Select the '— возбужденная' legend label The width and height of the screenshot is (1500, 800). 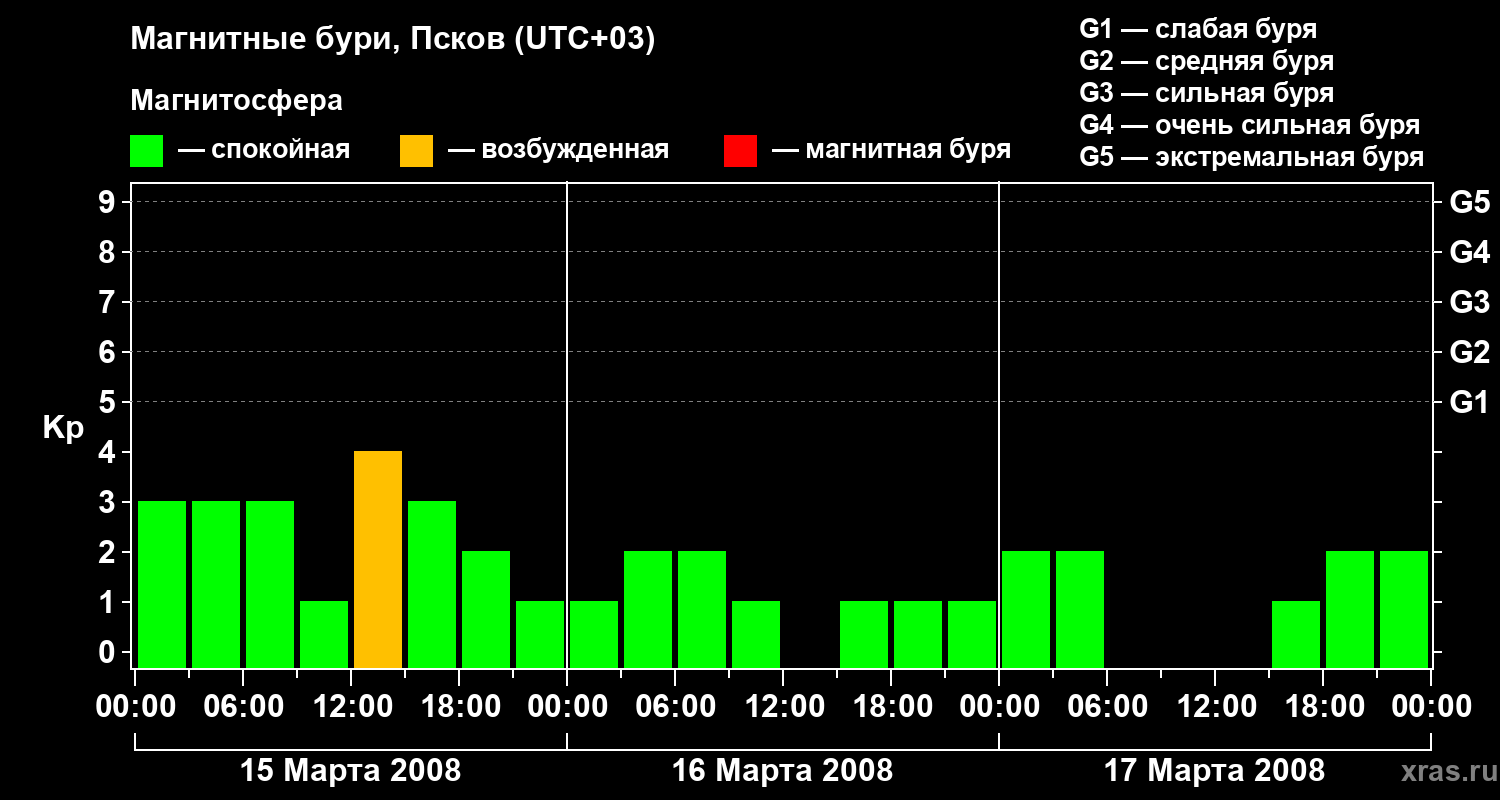click(x=558, y=150)
